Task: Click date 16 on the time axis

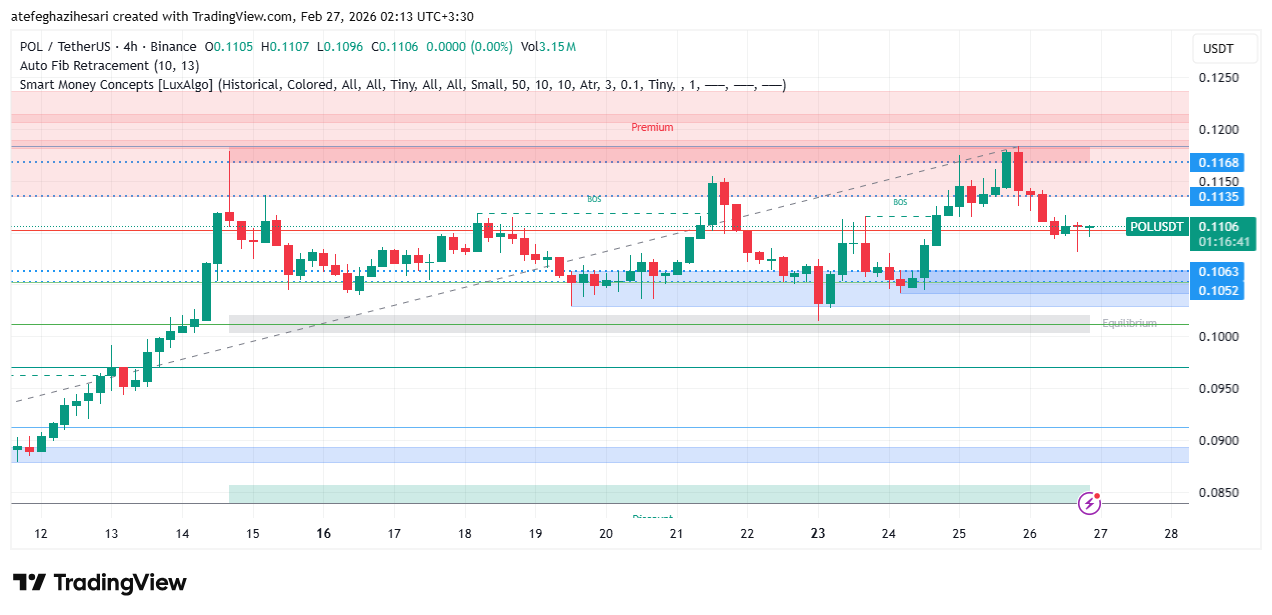Action: (x=323, y=534)
